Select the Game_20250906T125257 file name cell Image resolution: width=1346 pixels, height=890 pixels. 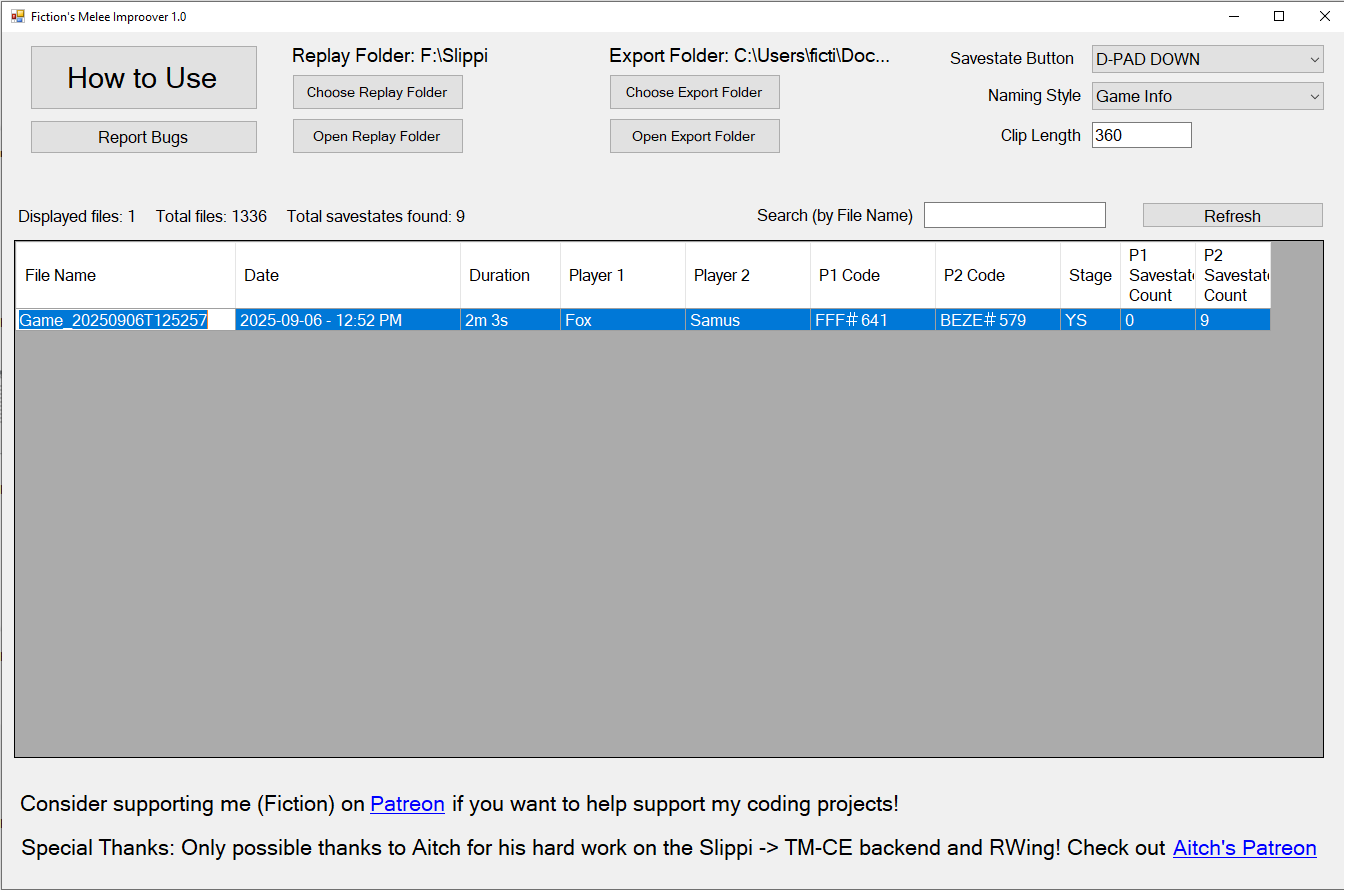[x=126, y=320]
